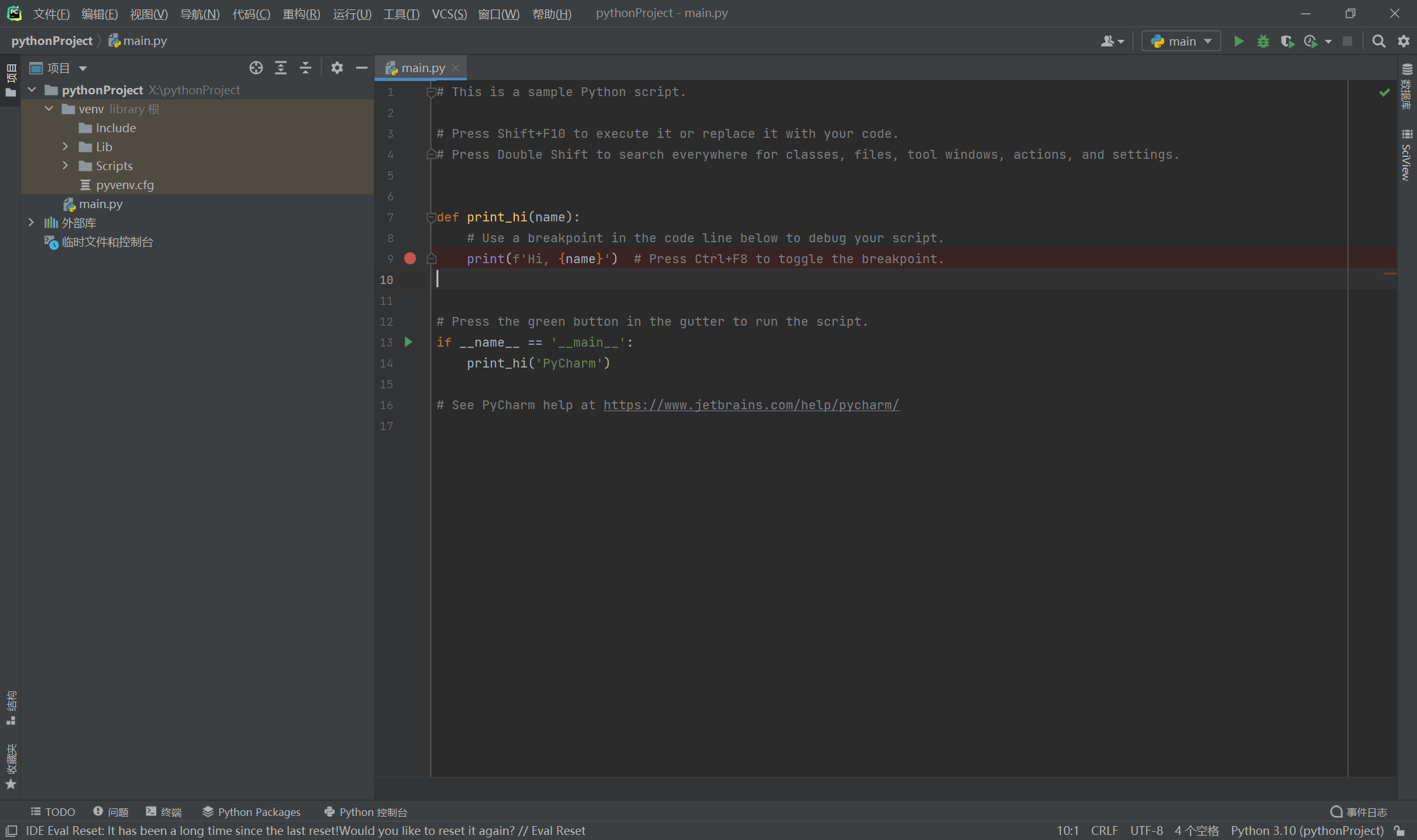Viewport: 1417px width, 840px height.
Task: Click Run with Coverage icon
Action: [x=1287, y=41]
